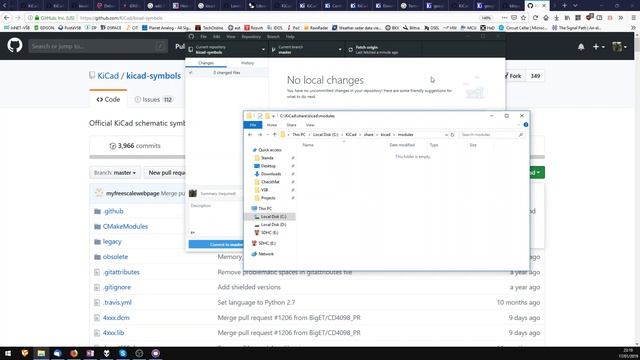This screenshot has height=360, width=640.
Task: Open the File tab in File Explorer
Action: tap(253, 125)
